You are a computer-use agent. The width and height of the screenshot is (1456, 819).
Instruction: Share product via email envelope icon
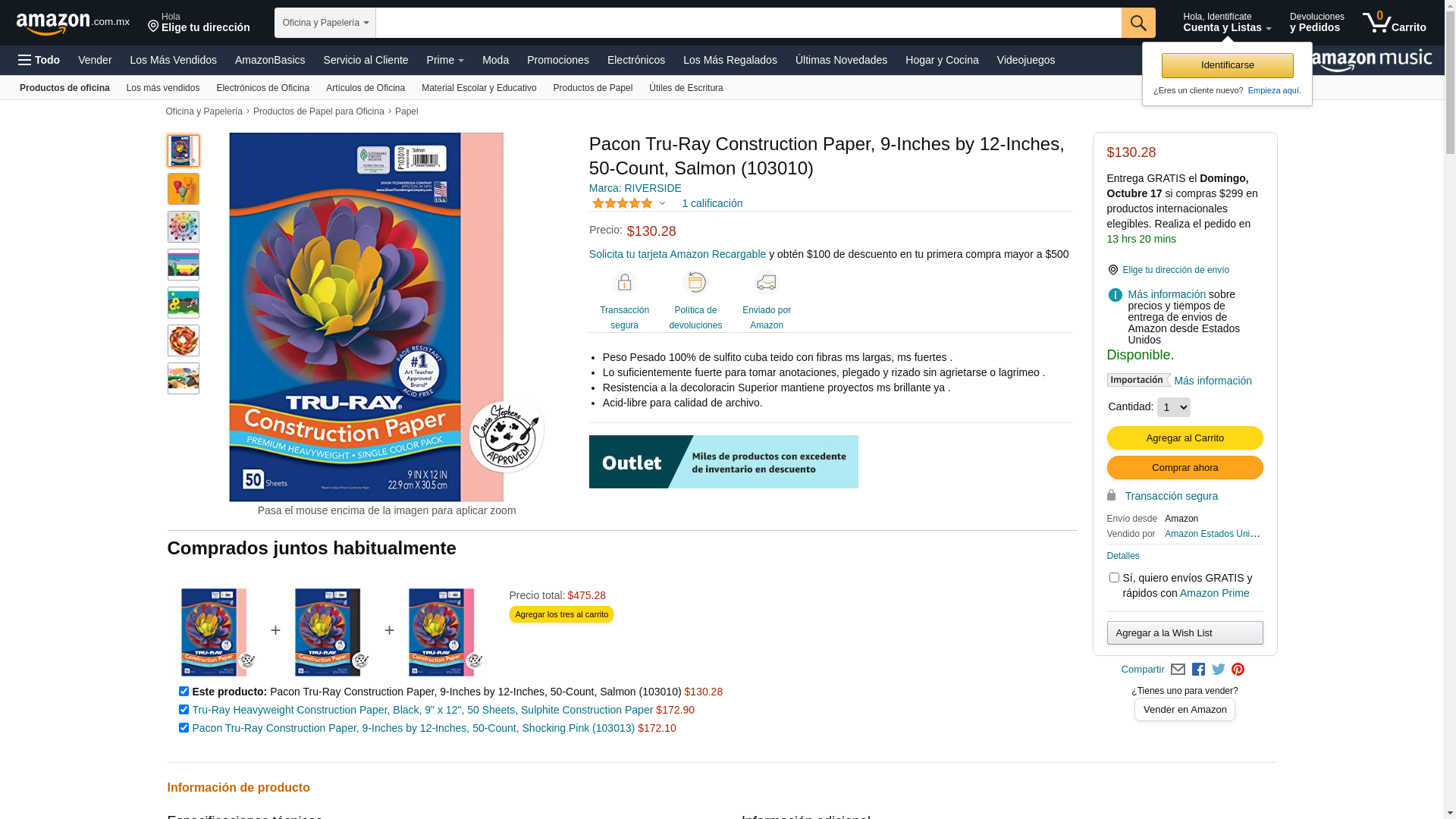pyautogui.click(x=1178, y=670)
